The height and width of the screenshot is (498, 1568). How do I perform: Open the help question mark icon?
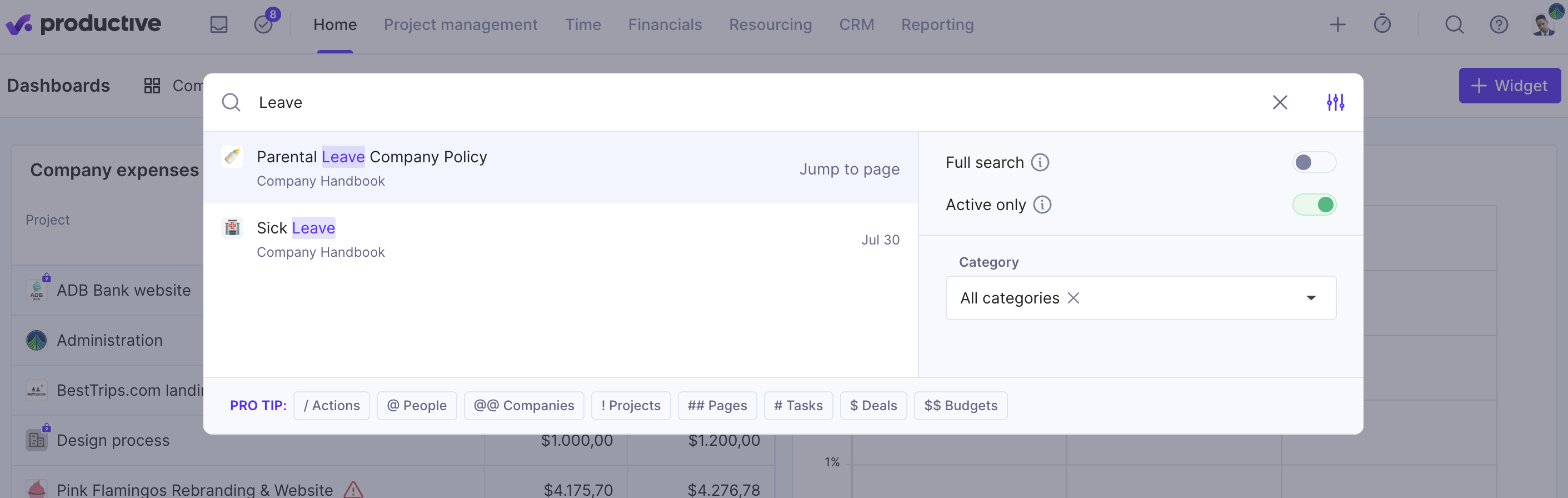click(x=1499, y=24)
